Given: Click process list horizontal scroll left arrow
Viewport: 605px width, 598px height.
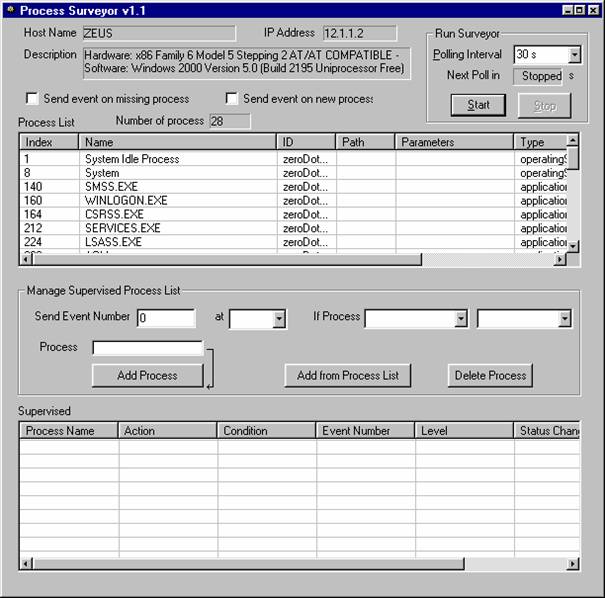Looking at the screenshot, I should coord(25,260).
